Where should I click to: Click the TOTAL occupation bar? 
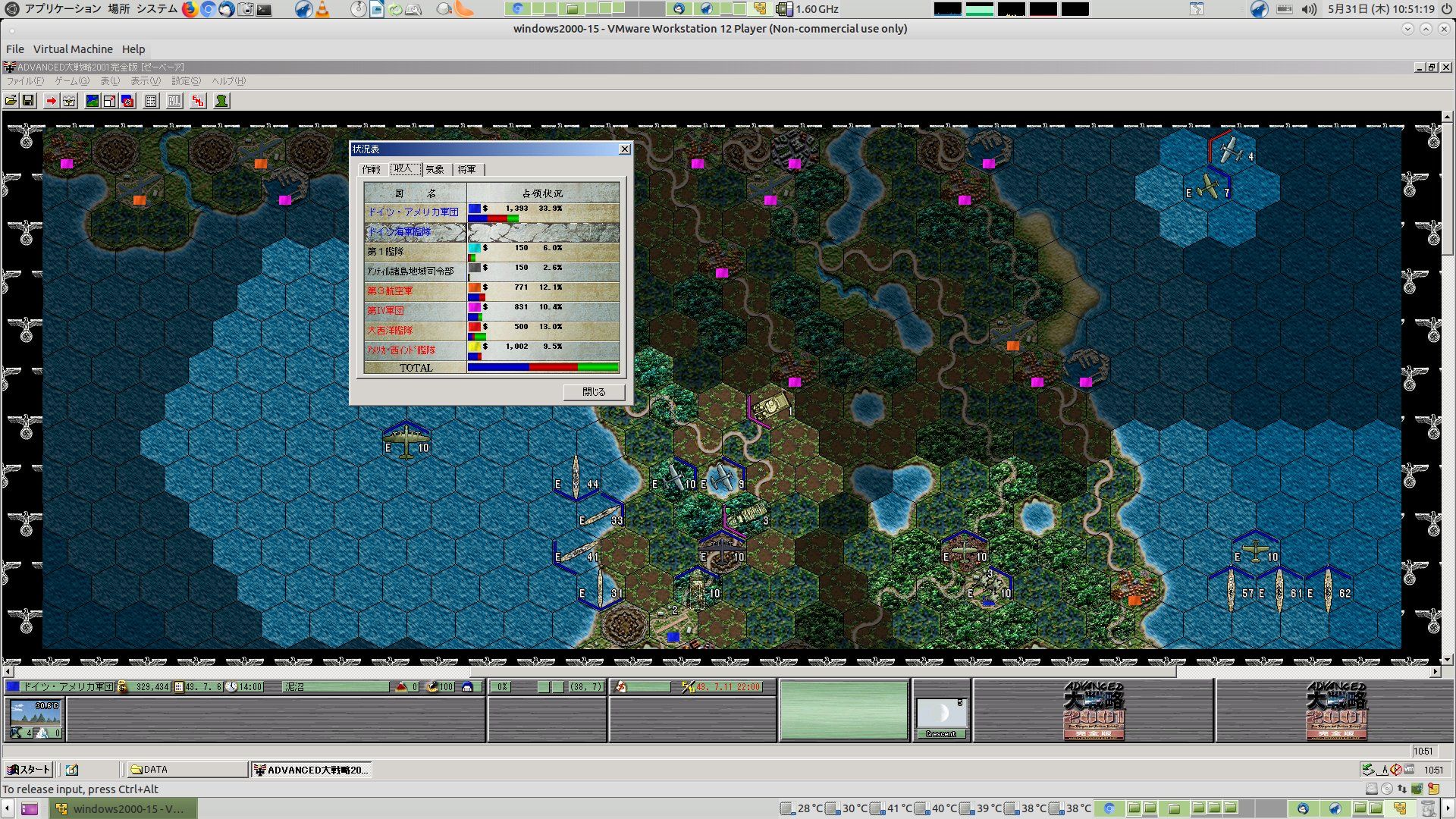543,368
